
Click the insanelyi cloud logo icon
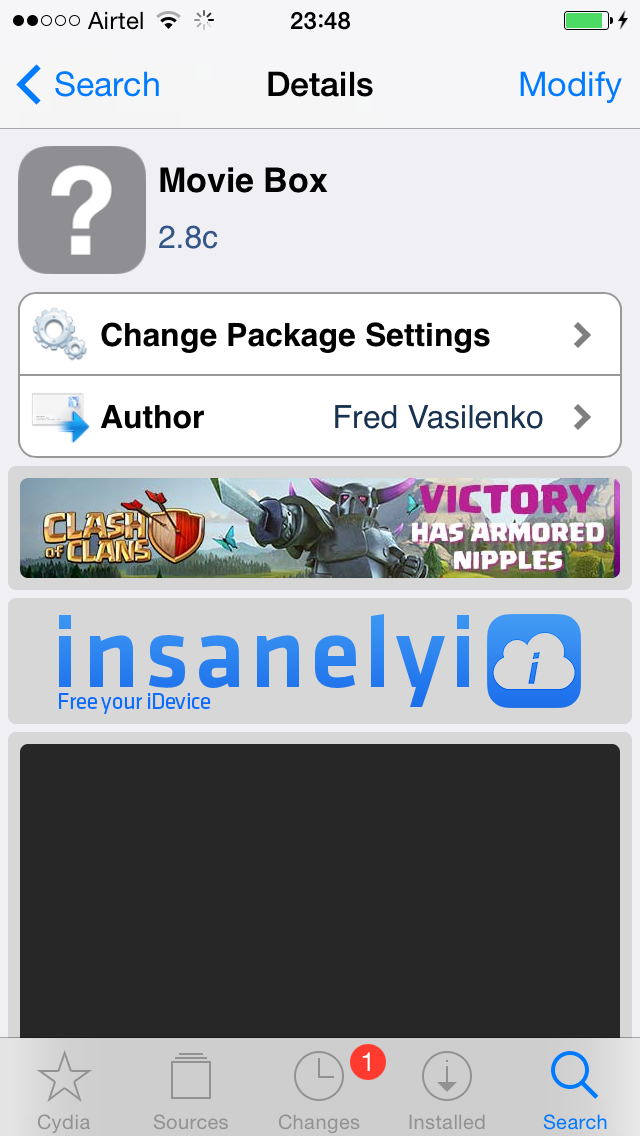pyautogui.click(x=534, y=661)
